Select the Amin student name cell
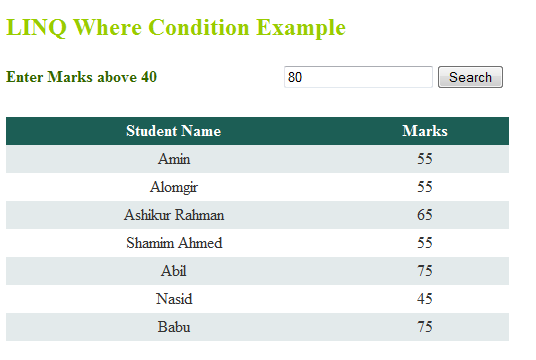The height and width of the screenshot is (360, 536). [x=174, y=159]
